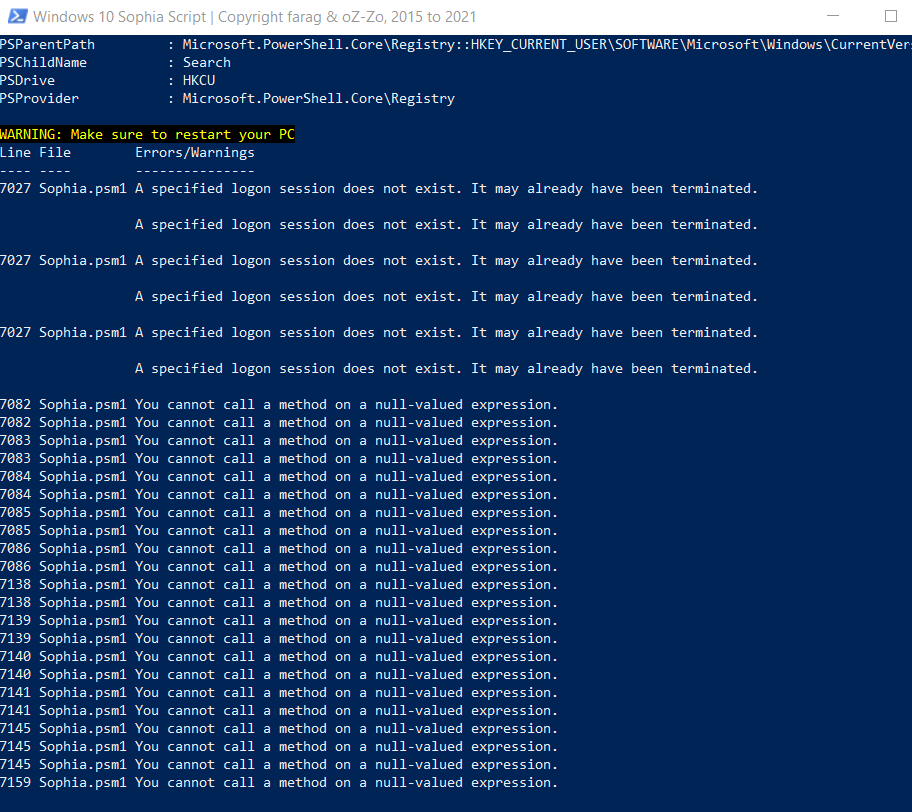Click the File column header
Screen dimensions: 912x812
pyautogui.click(x=54, y=152)
